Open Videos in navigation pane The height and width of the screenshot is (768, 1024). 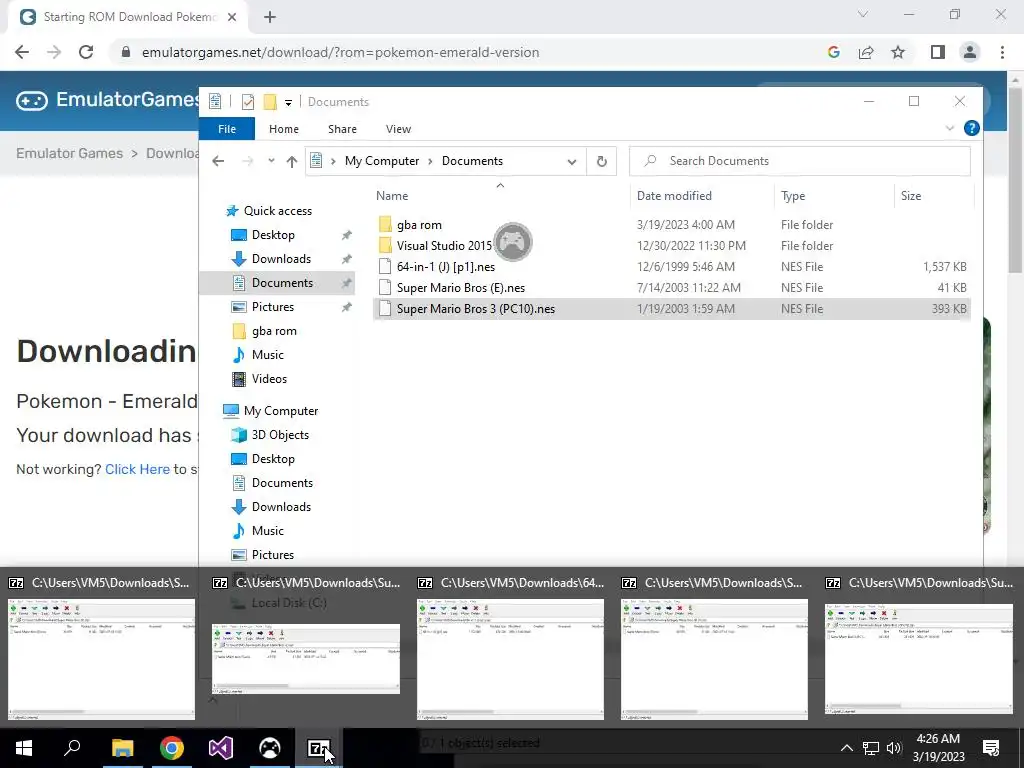click(269, 379)
